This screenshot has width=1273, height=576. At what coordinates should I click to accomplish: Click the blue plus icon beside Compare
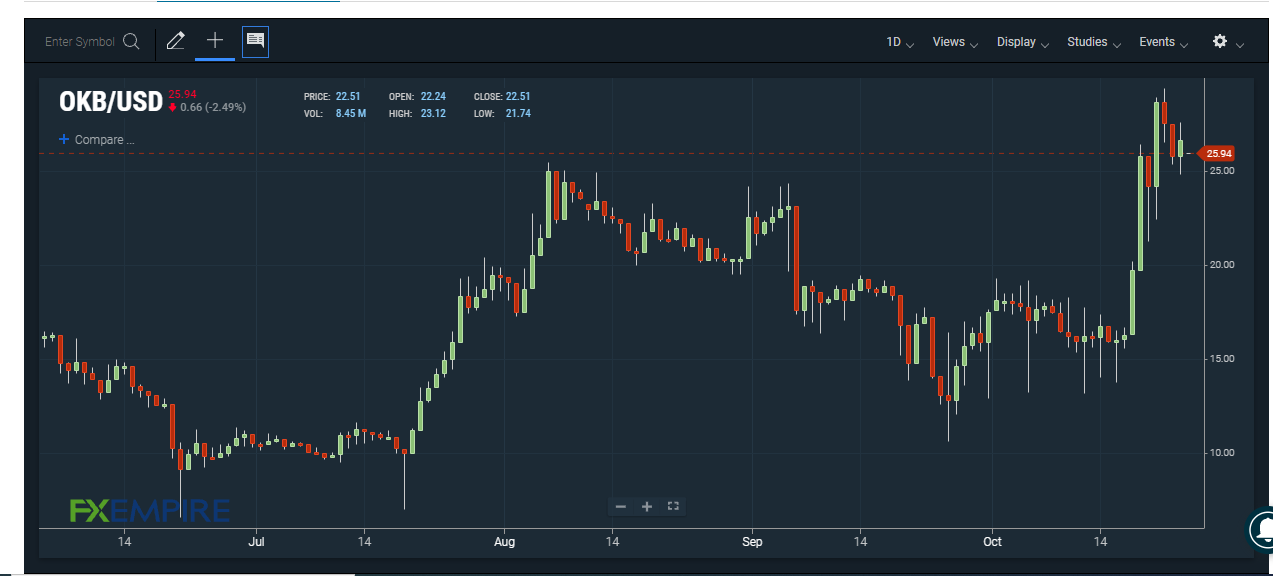coord(64,139)
